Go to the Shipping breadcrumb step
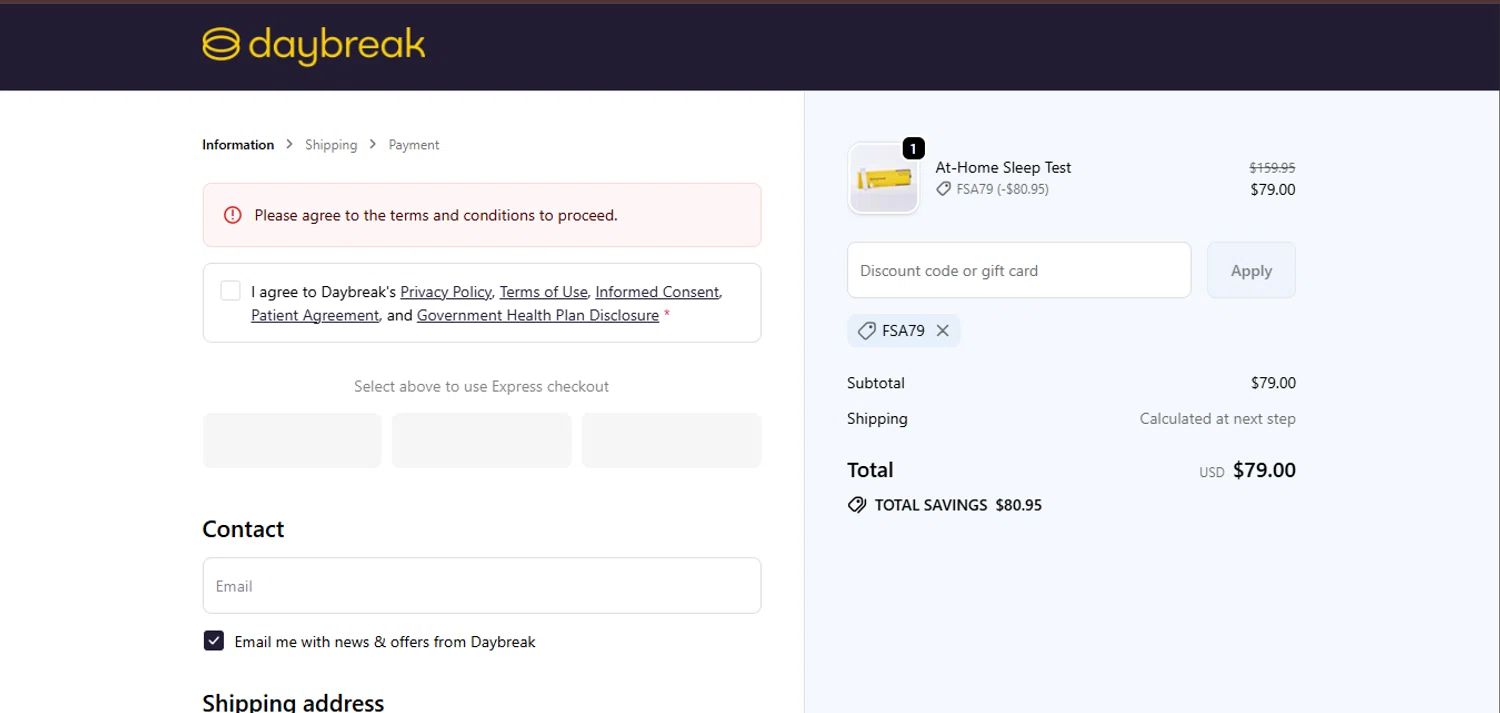Screen dimensions: 1500x713 pyautogui.click(x=331, y=145)
